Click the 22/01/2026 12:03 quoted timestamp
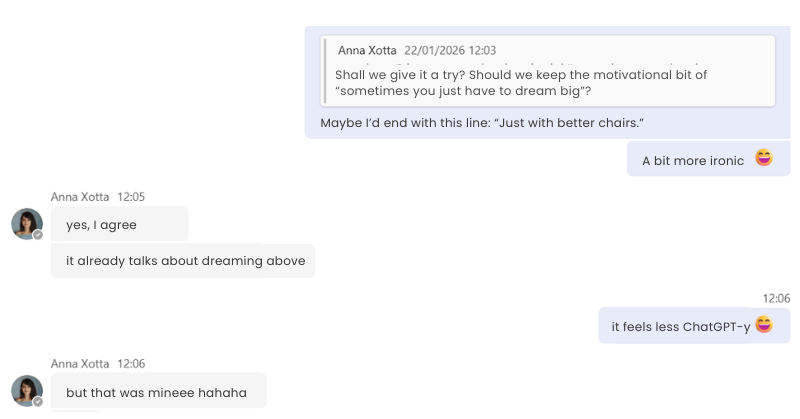The width and height of the screenshot is (800, 419). (x=449, y=50)
